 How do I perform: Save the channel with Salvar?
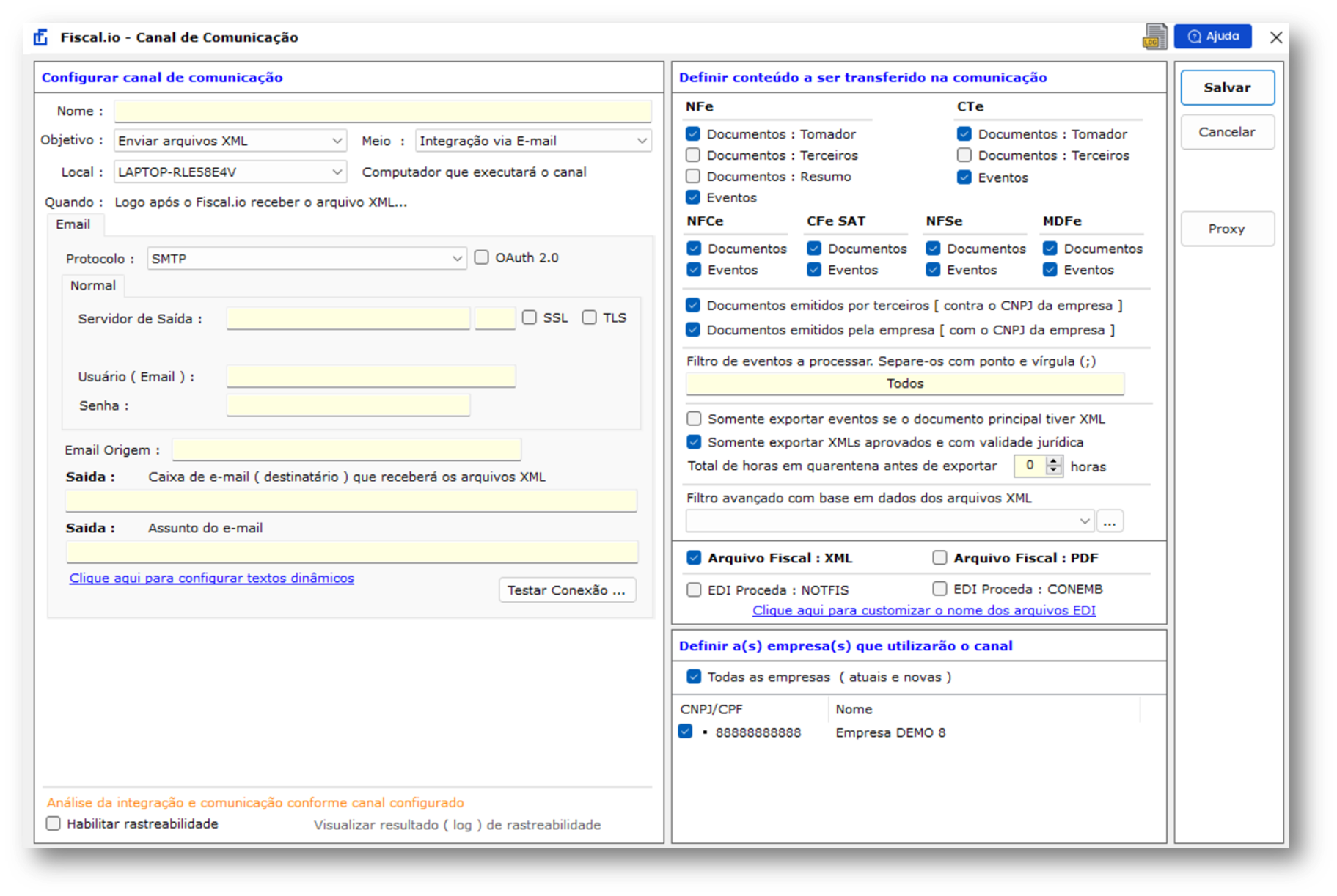pyautogui.click(x=1227, y=87)
